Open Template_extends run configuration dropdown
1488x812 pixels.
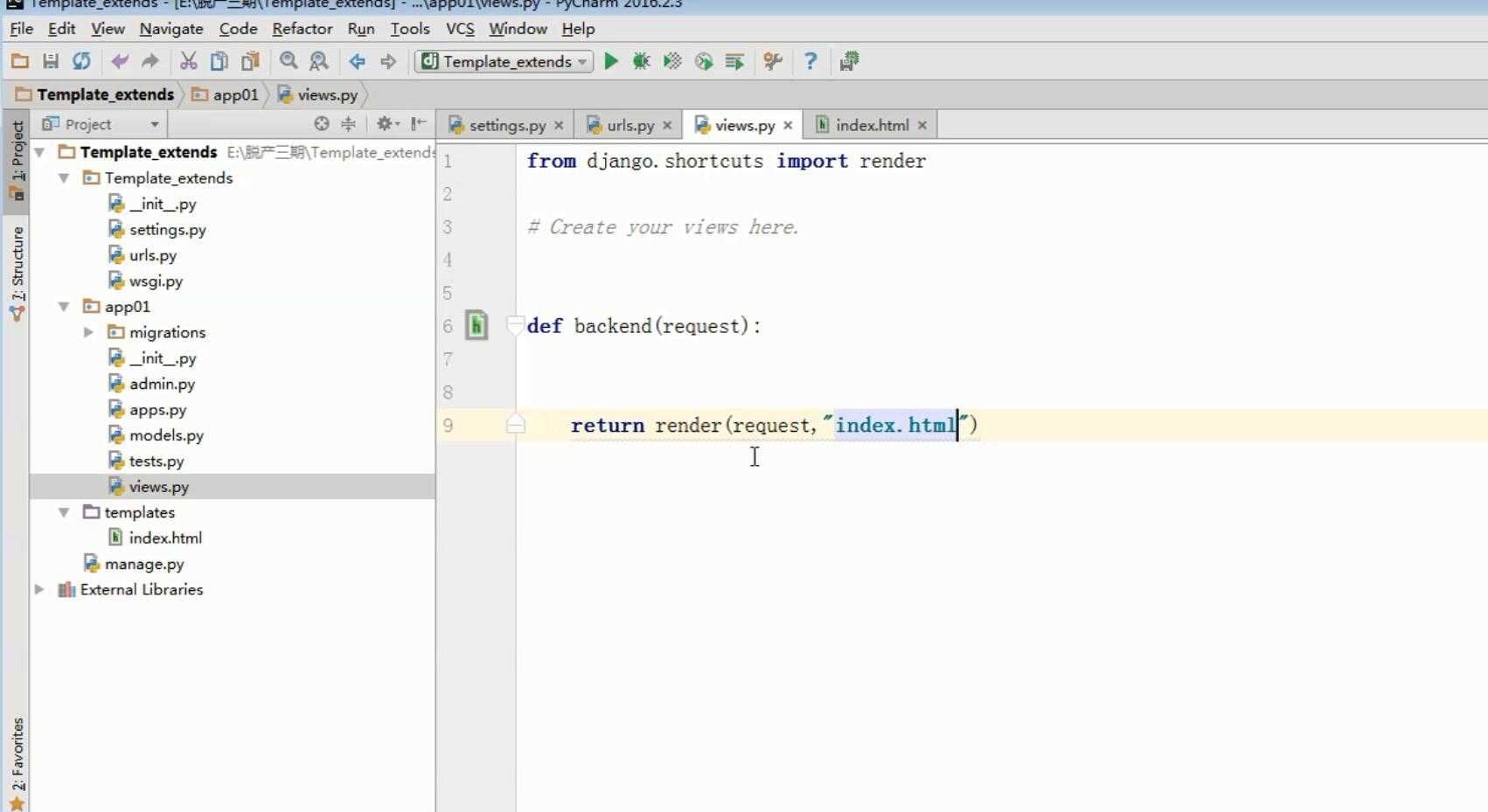(x=504, y=61)
